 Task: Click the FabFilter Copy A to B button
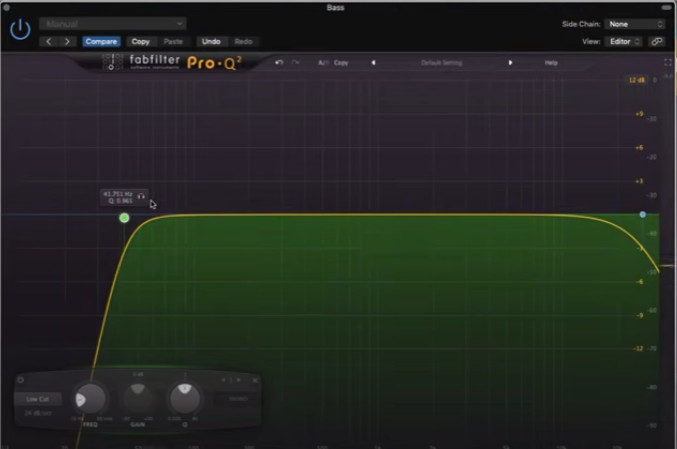point(341,63)
